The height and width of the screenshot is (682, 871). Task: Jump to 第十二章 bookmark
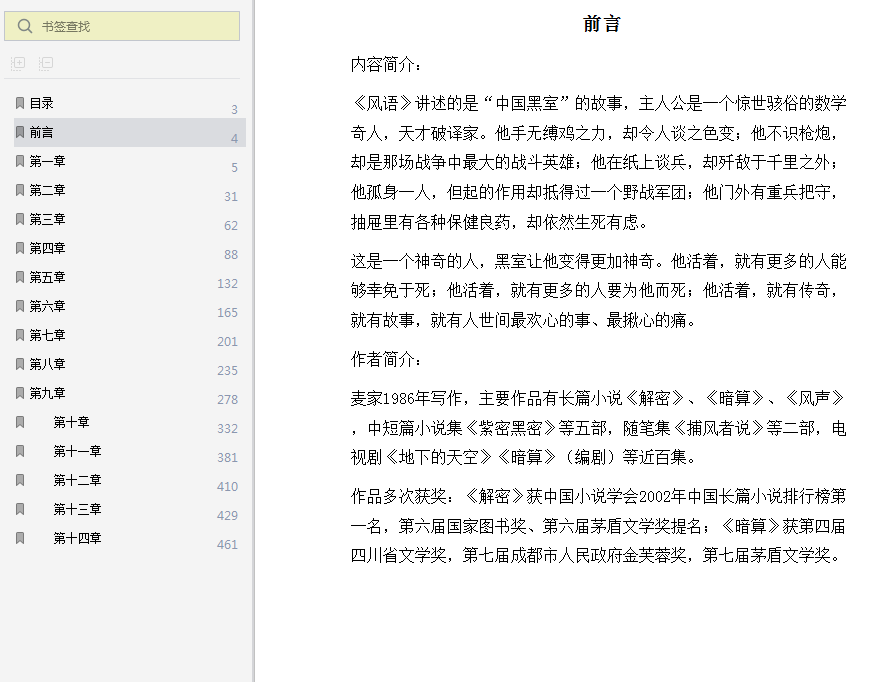[x=78, y=480]
